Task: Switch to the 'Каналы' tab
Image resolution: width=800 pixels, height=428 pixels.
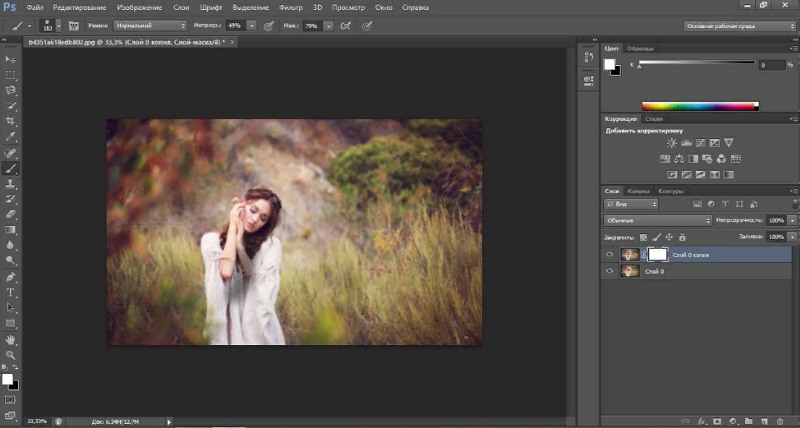Action: [639, 191]
